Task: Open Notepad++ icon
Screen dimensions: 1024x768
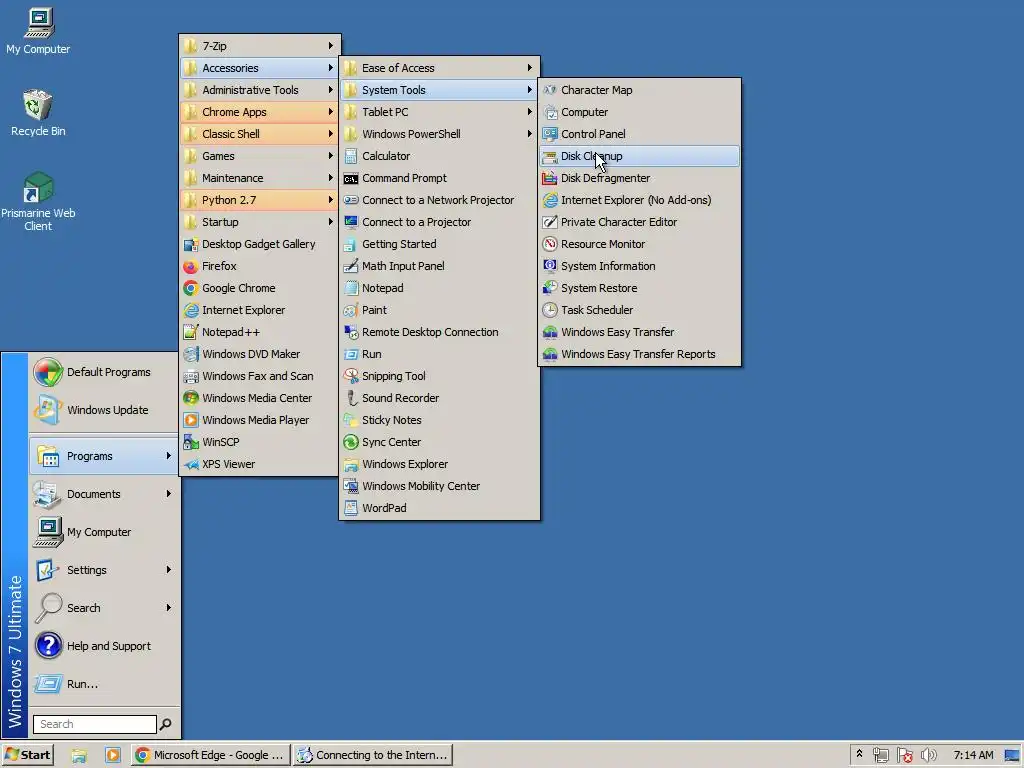Action: 191,332
